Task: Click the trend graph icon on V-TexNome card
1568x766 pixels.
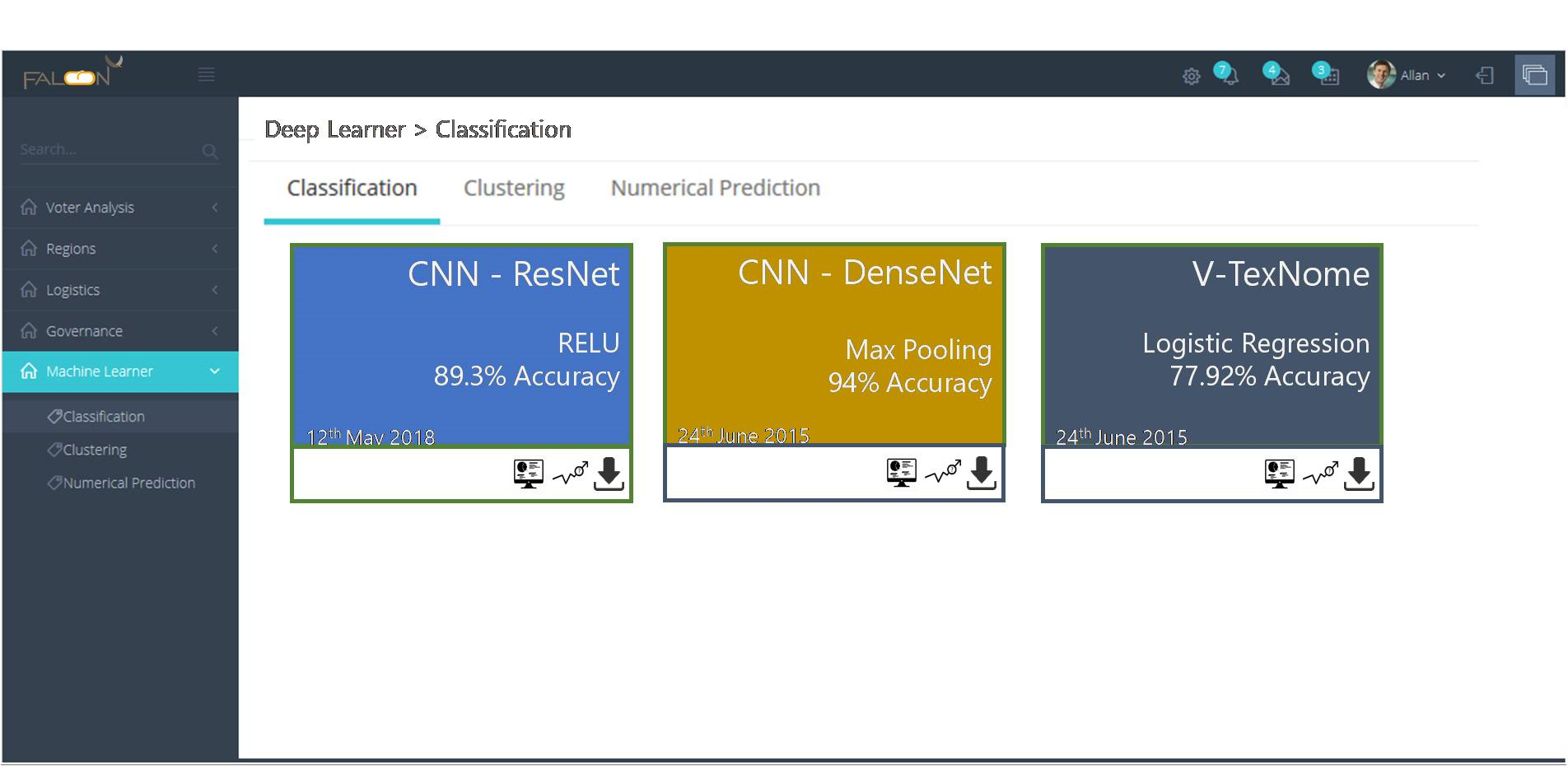Action: pyautogui.click(x=1320, y=474)
